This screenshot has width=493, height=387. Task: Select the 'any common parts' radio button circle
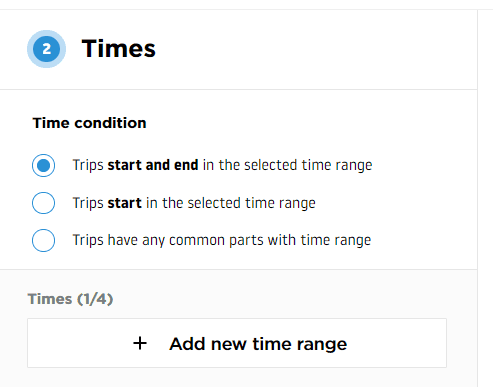coord(43,240)
